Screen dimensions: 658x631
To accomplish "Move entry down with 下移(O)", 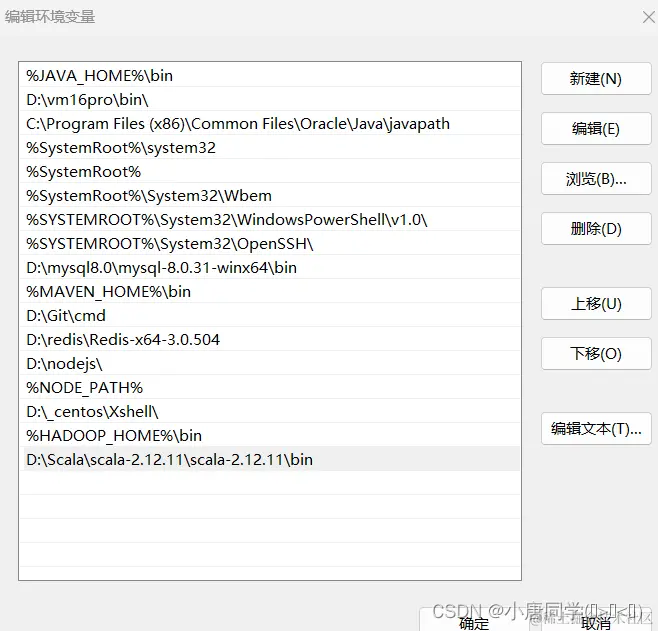I will pyautogui.click(x=596, y=353).
